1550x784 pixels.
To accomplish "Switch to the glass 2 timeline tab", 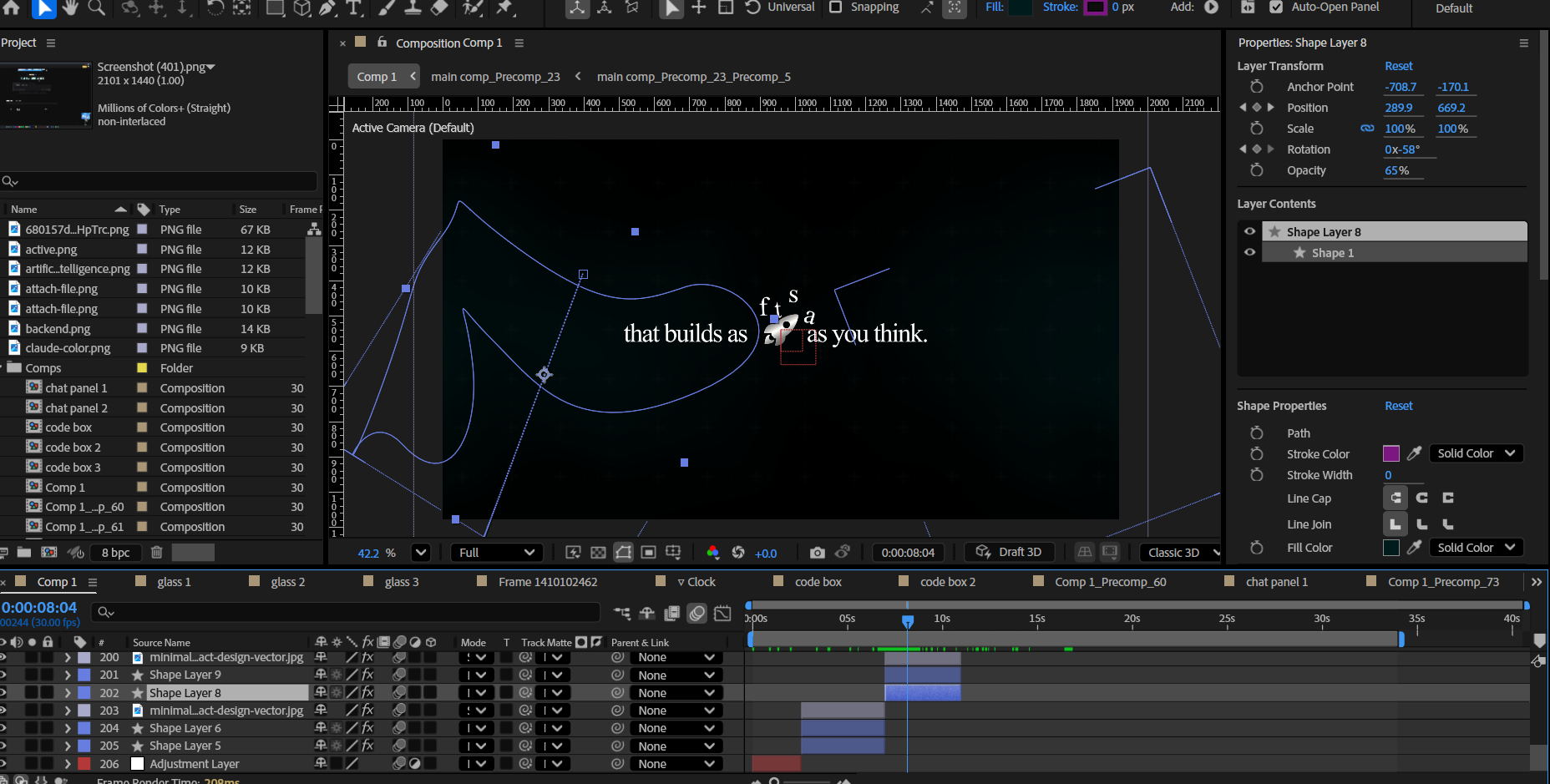I will click(x=287, y=582).
